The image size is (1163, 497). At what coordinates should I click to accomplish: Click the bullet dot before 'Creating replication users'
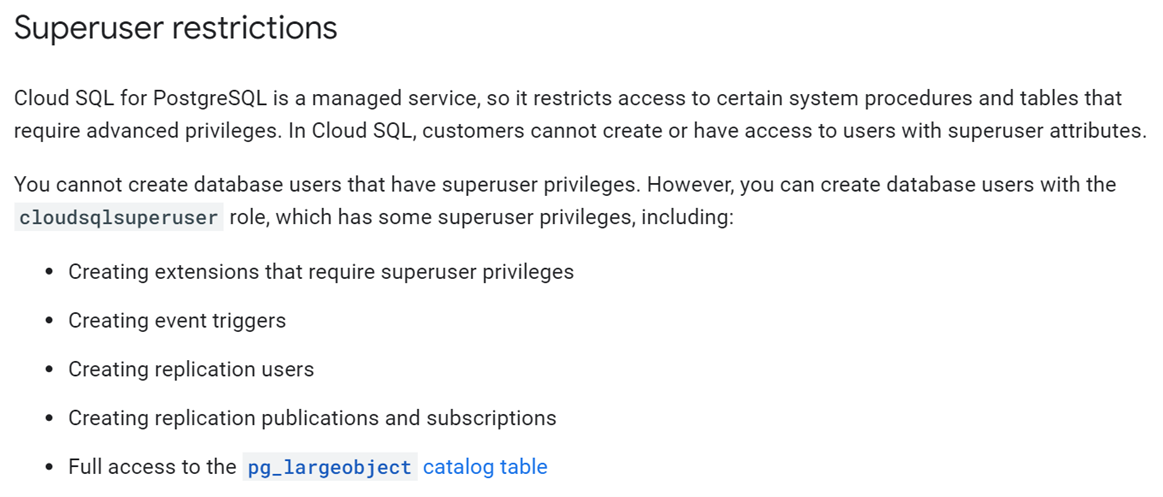(x=50, y=370)
